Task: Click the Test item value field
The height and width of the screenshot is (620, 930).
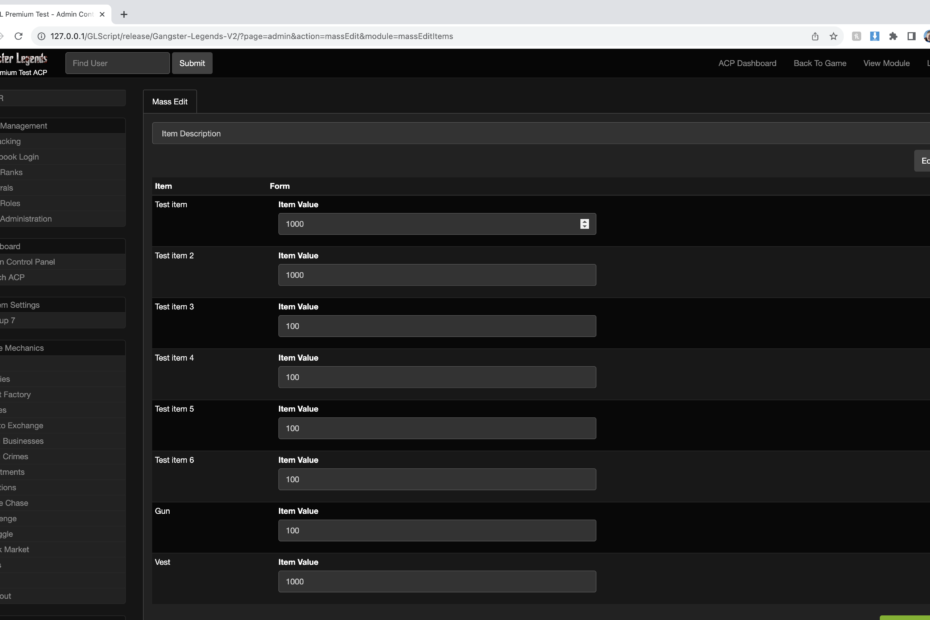Action: click(437, 224)
